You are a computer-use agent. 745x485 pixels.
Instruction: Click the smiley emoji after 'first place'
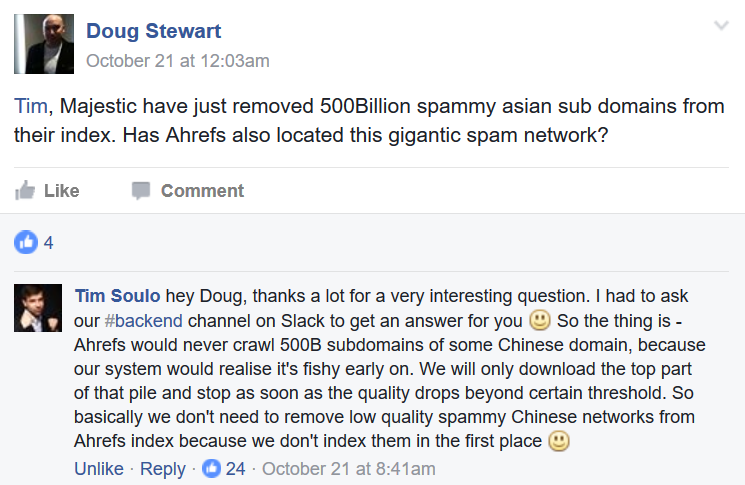click(560, 441)
